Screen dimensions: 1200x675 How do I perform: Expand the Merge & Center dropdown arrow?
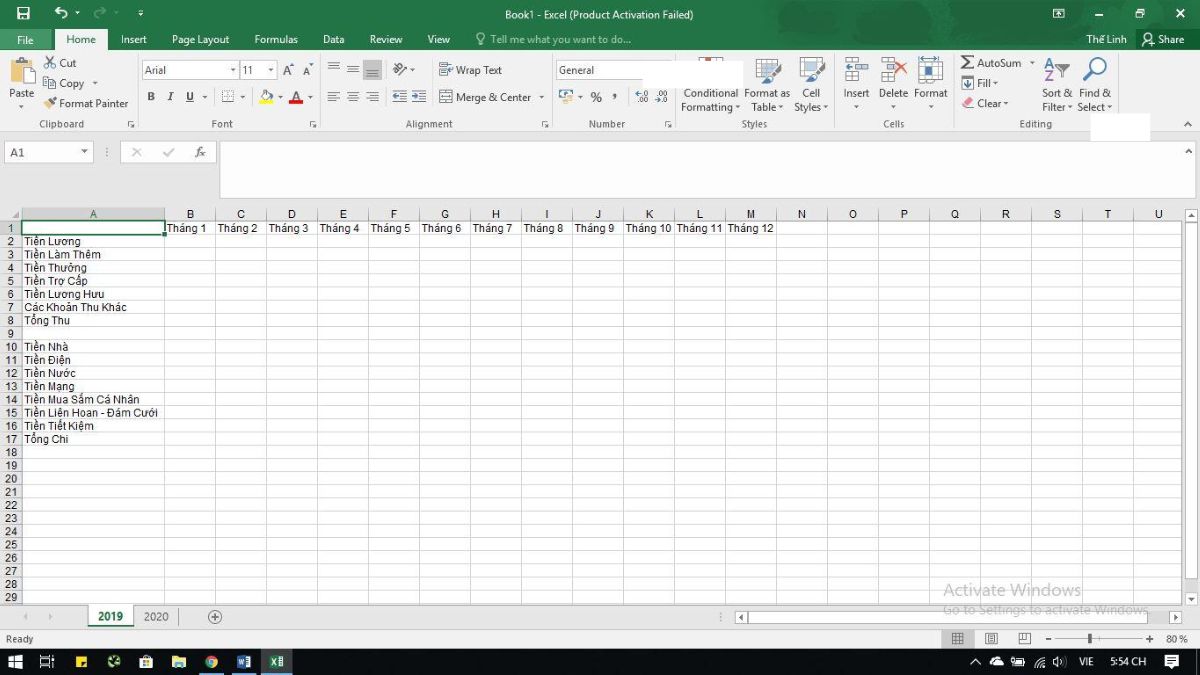pos(542,97)
